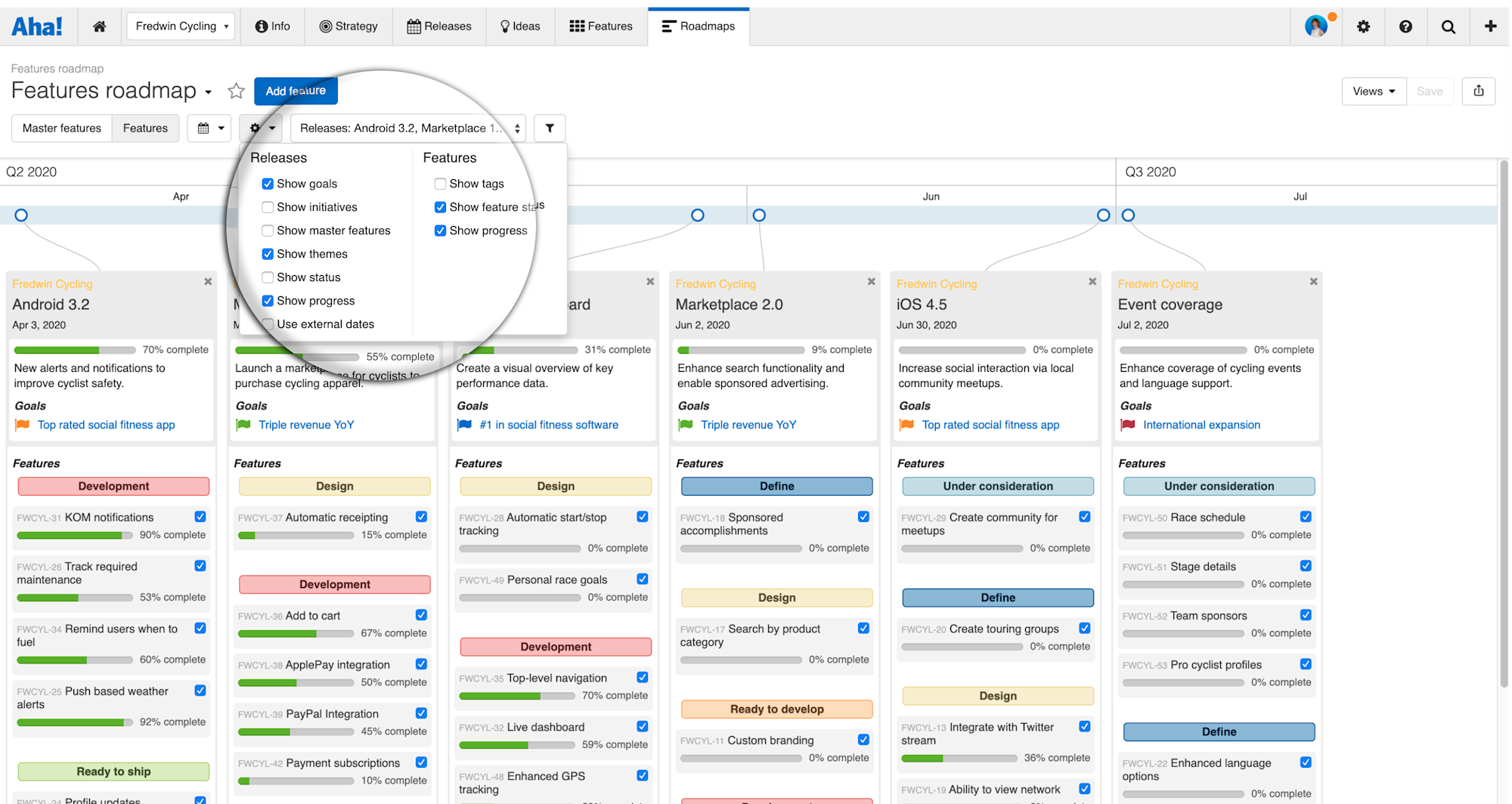Toggle Race schedule feature checkbox

coord(1306,517)
